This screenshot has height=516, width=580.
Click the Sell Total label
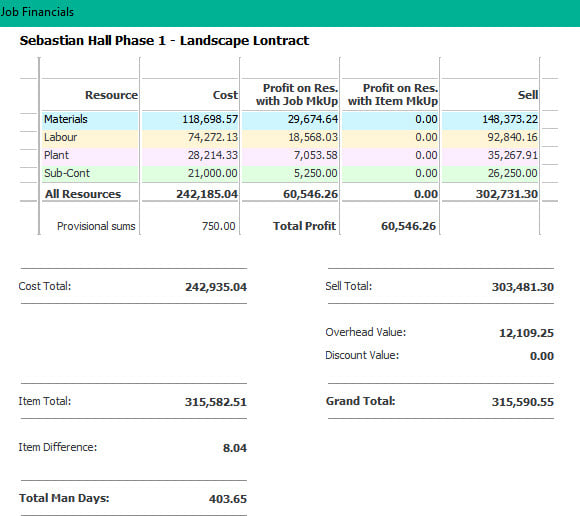click(348, 286)
